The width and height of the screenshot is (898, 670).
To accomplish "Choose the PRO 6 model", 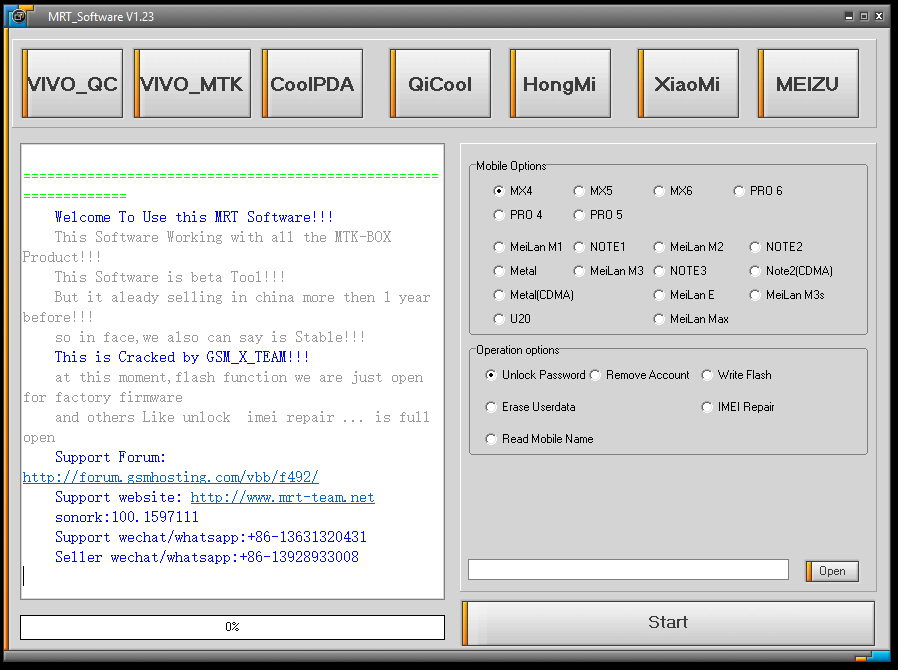I will pos(758,191).
